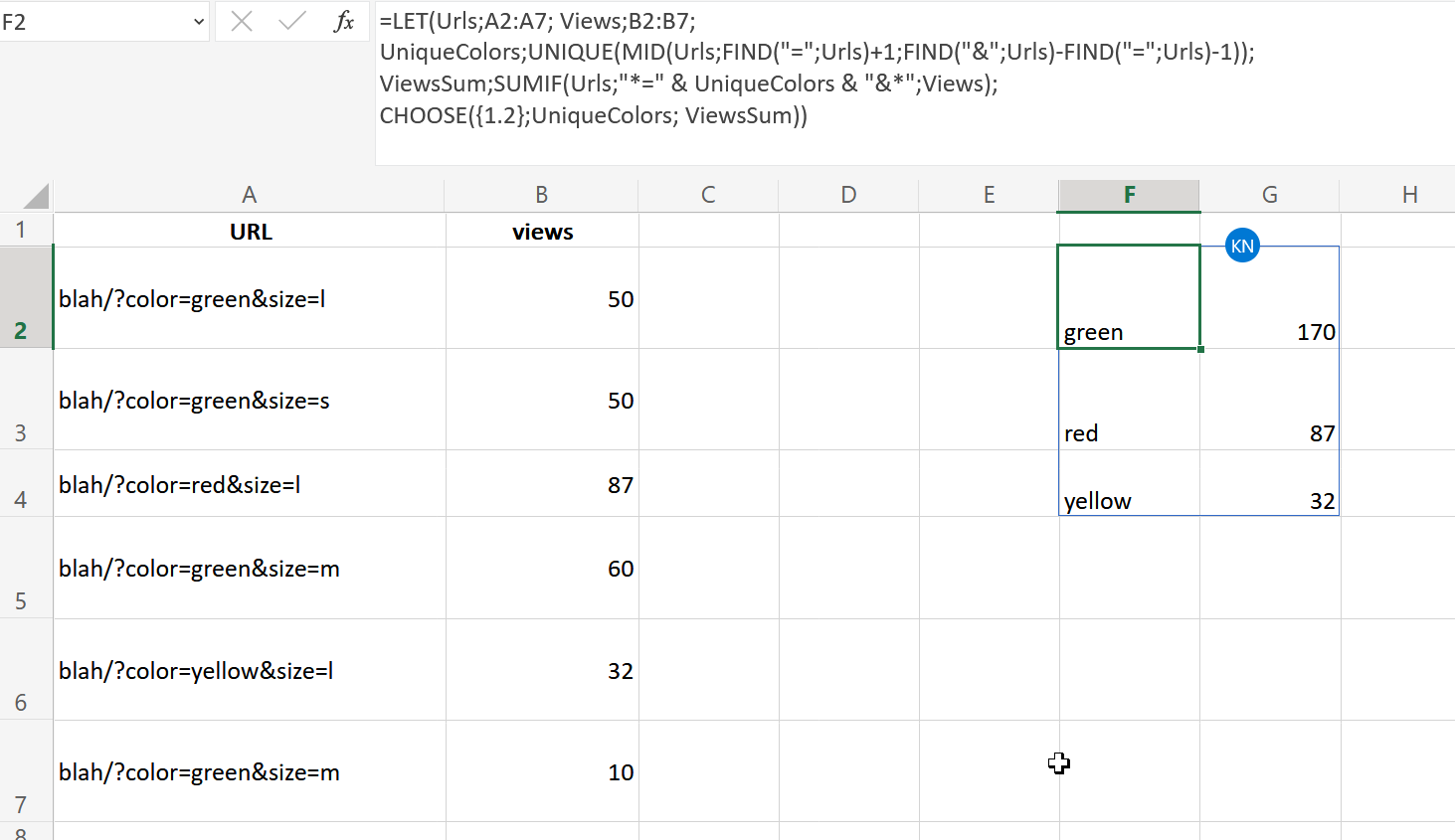Select row 5 header

click(26, 568)
